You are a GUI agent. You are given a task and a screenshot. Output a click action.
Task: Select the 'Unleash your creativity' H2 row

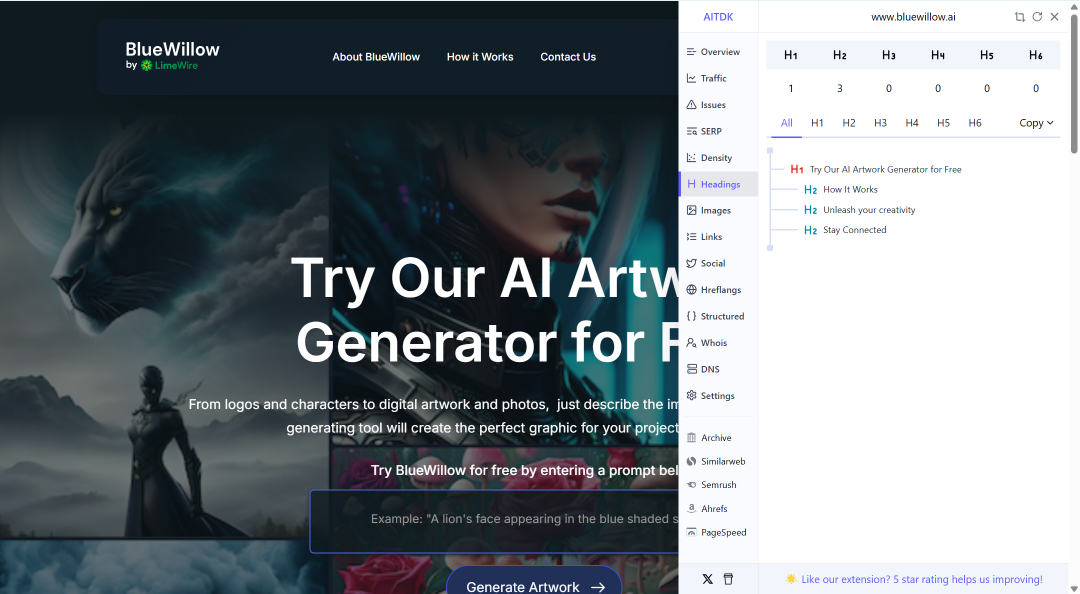pos(860,209)
